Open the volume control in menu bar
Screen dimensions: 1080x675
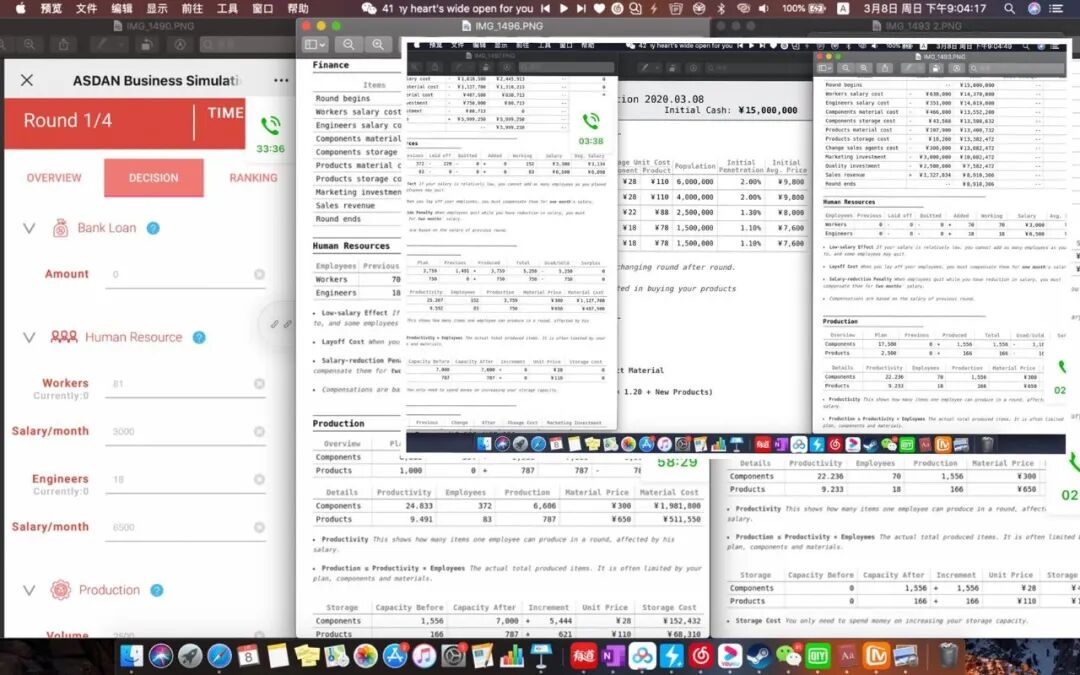pos(763,8)
